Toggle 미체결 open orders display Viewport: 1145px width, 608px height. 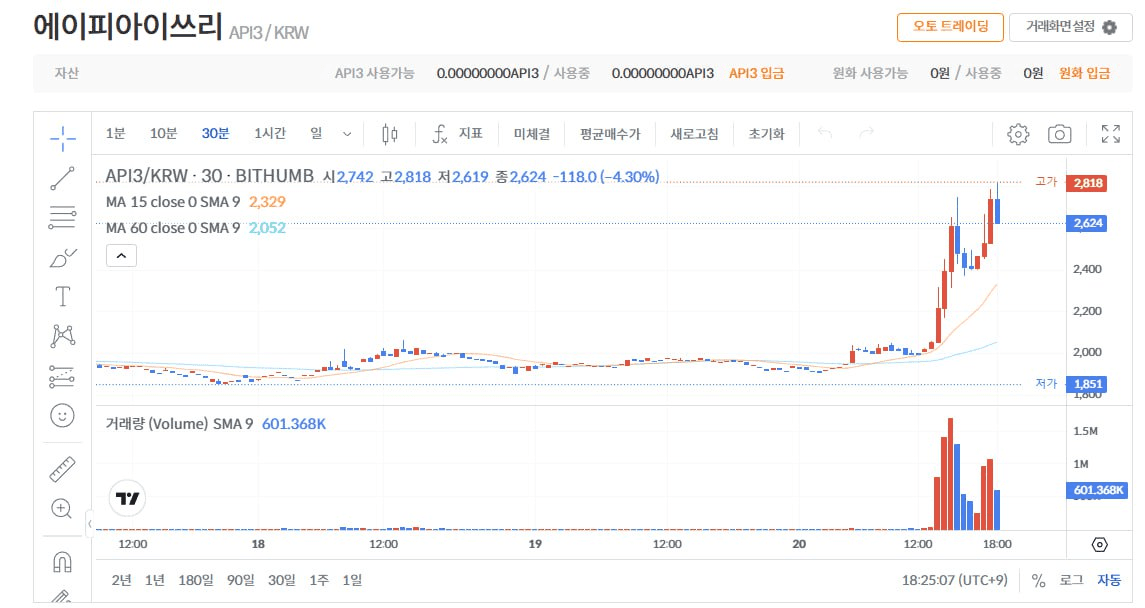click(532, 134)
